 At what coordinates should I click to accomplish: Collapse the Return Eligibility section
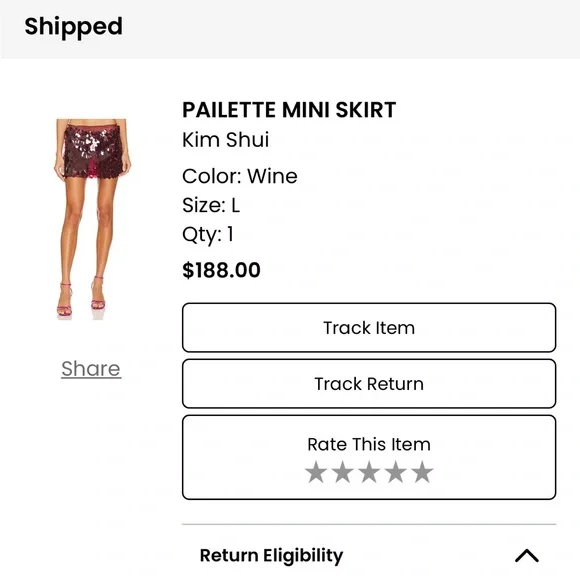pyautogui.click(x=527, y=556)
